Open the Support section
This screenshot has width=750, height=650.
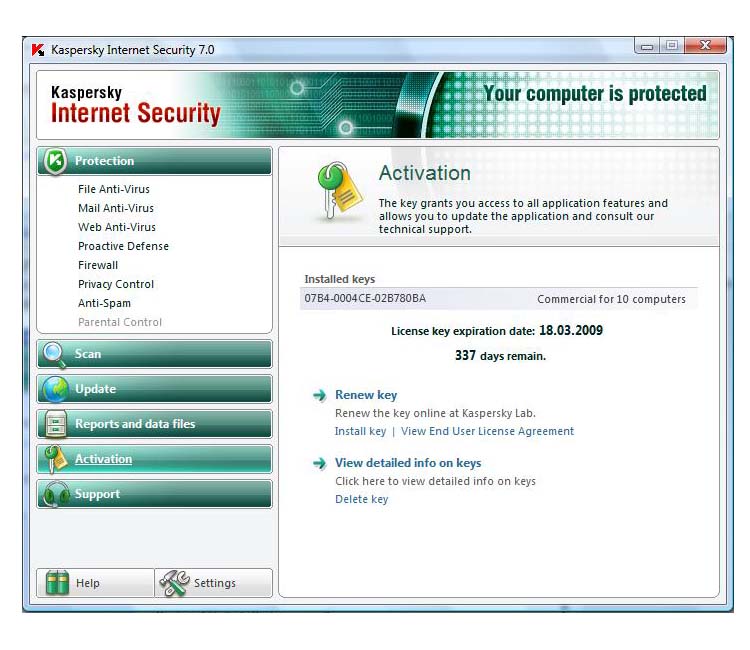coord(154,494)
